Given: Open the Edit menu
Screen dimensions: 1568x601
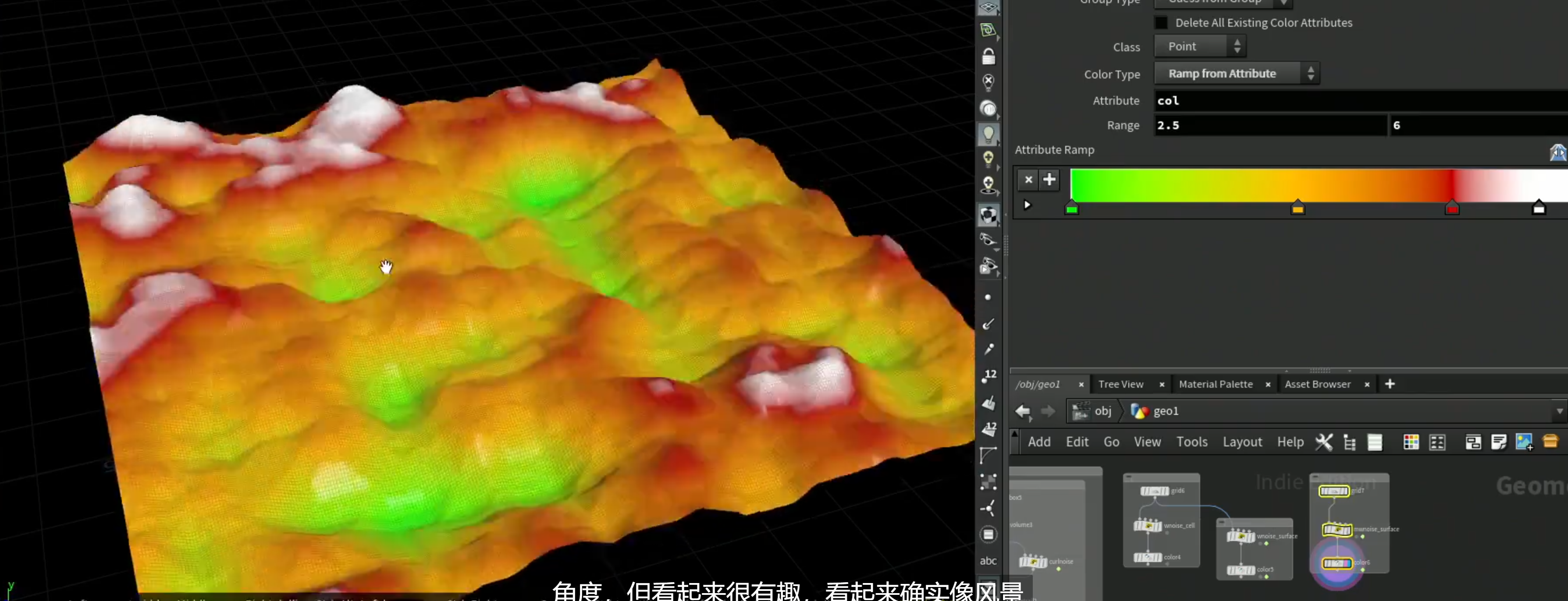Looking at the screenshot, I should click(1077, 442).
